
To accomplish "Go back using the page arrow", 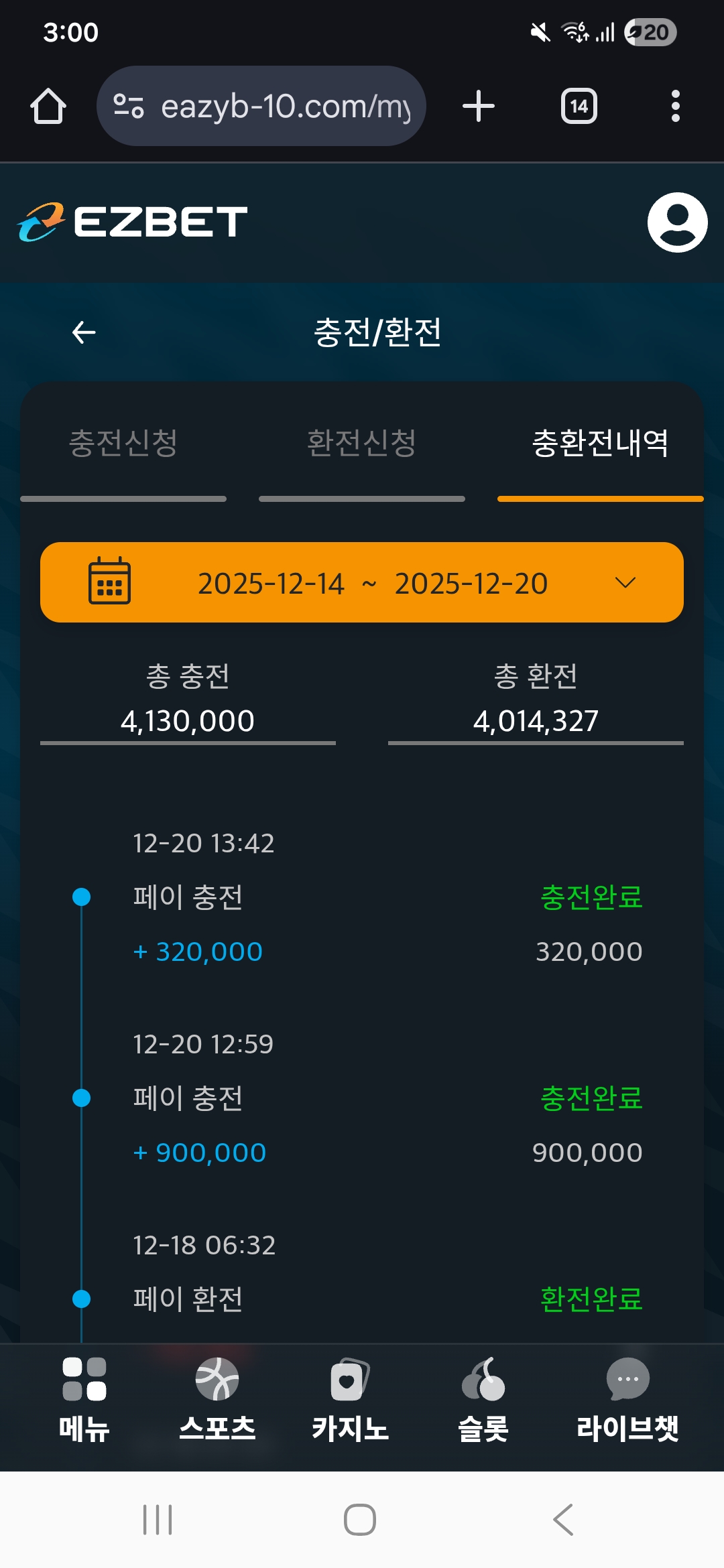I will (84, 332).
